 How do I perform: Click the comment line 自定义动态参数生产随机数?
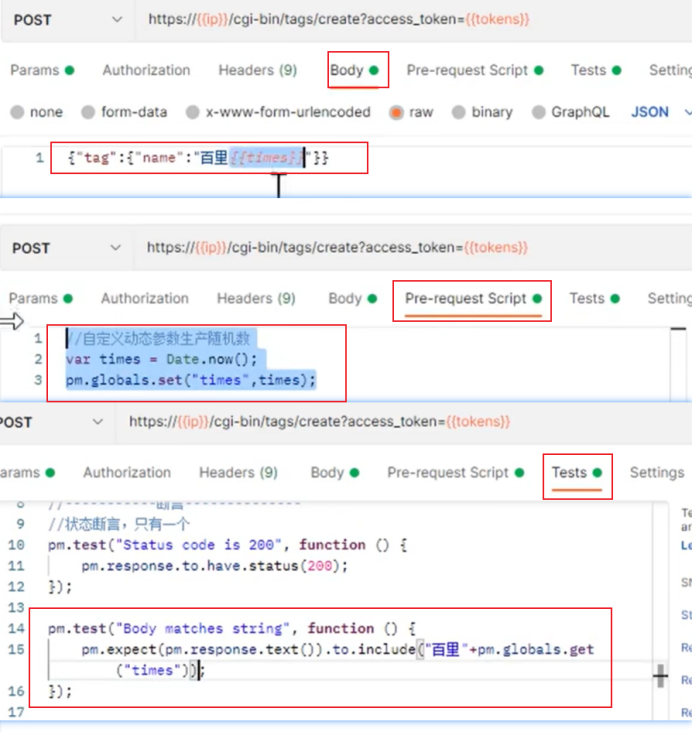tap(158, 338)
